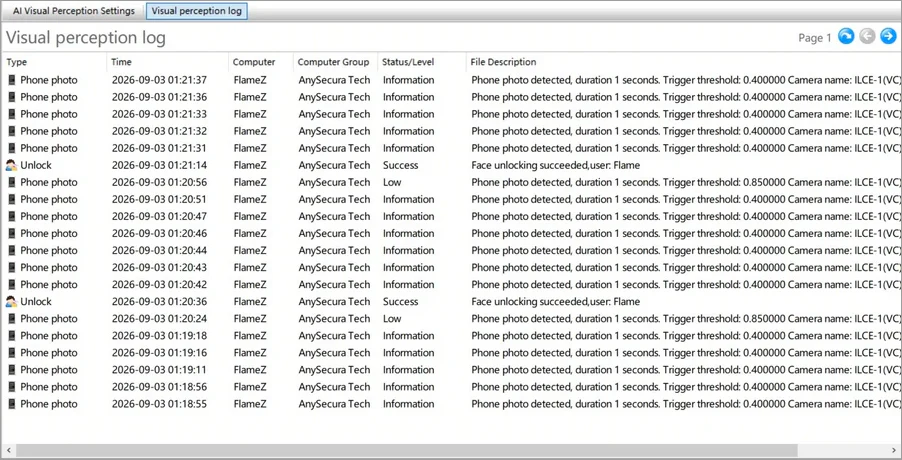This screenshot has width=902, height=460.
Task: Click Information status in 01:19:11 row
Action: [x=408, y=370]
